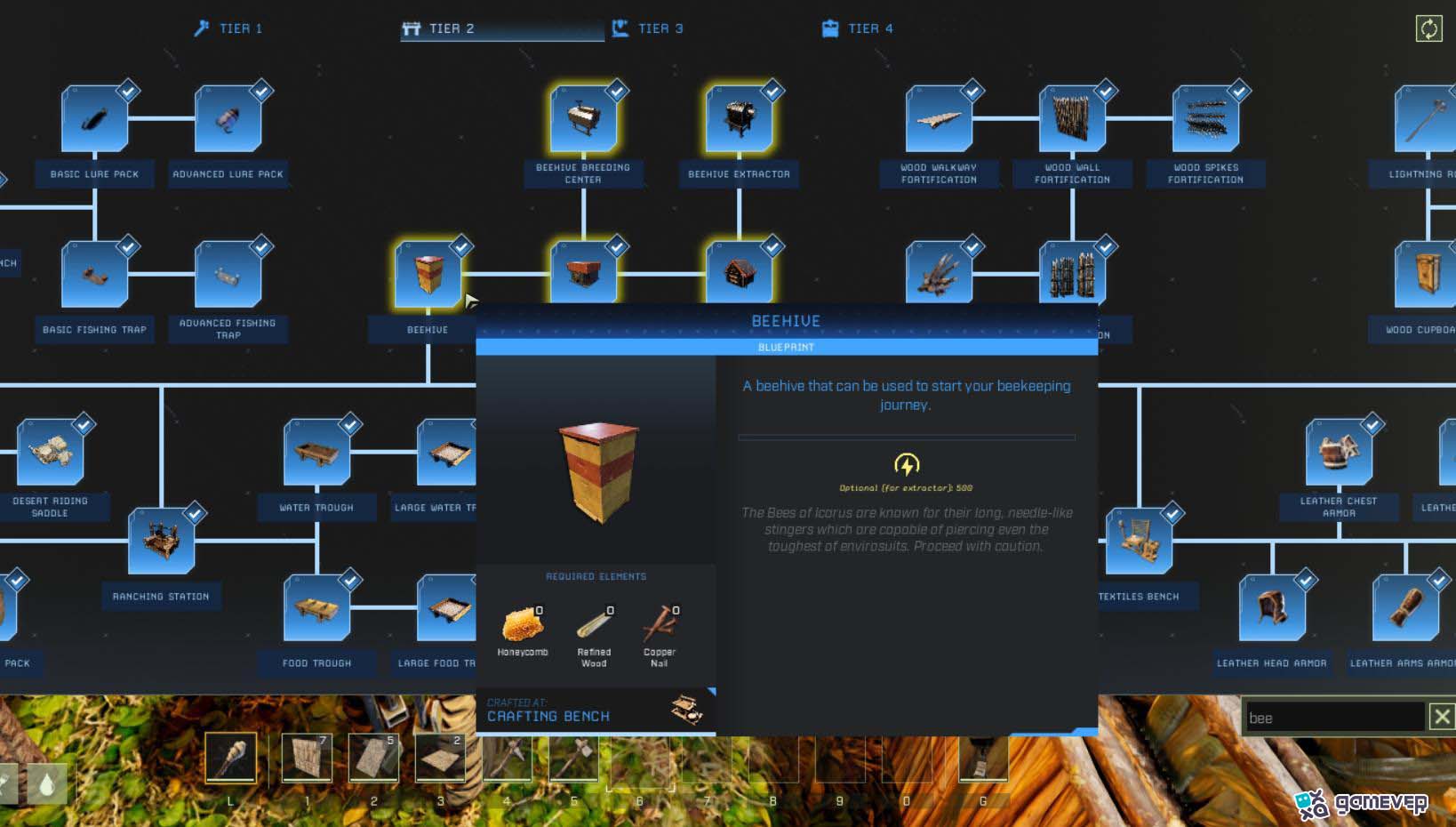Select the Beehive Extractor blueprint icon

tap(739, 118)
